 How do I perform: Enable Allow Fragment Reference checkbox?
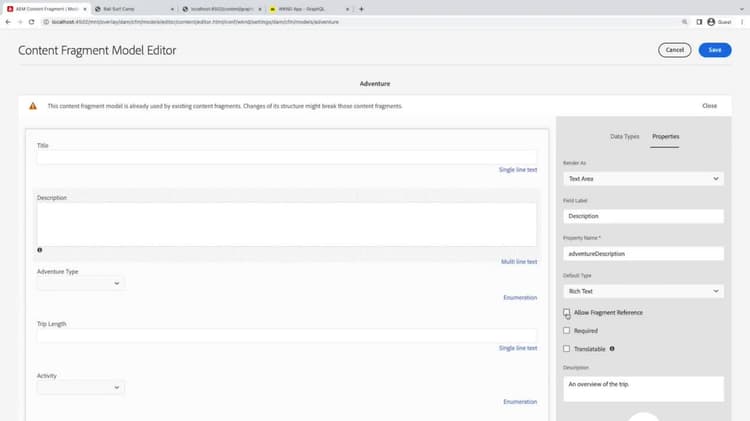[566, 312]
